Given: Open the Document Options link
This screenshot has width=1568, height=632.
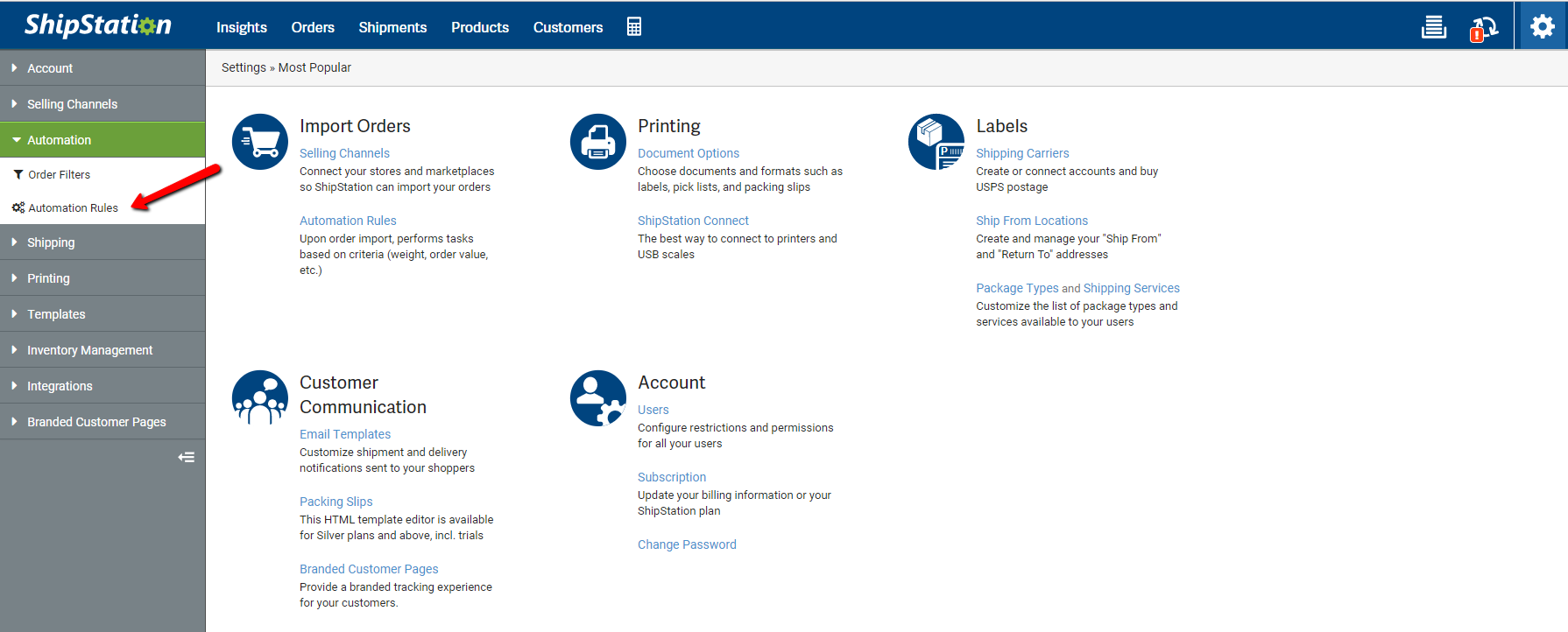Looking at the screenshot, I should coord(689,153).
